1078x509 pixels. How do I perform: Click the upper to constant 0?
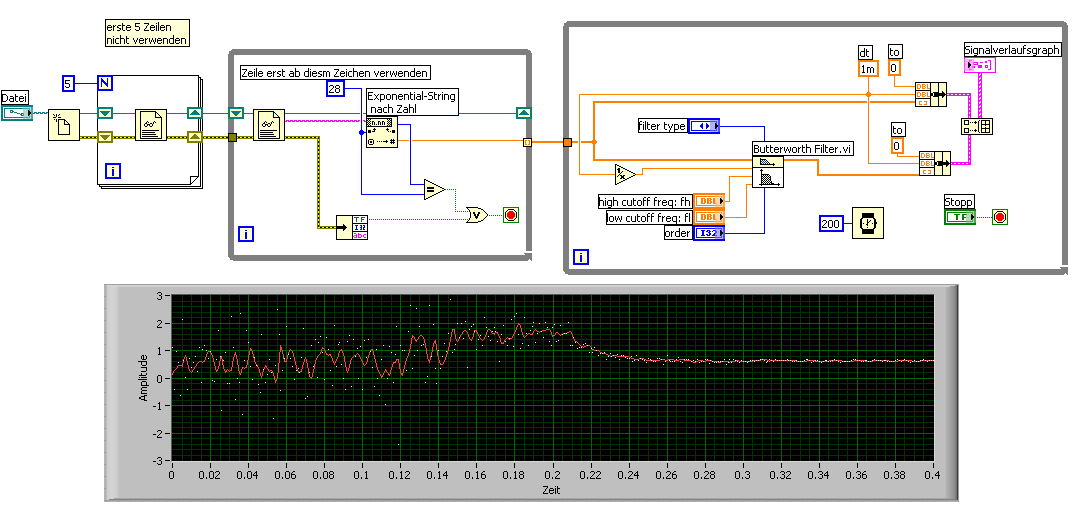point(894,67)
